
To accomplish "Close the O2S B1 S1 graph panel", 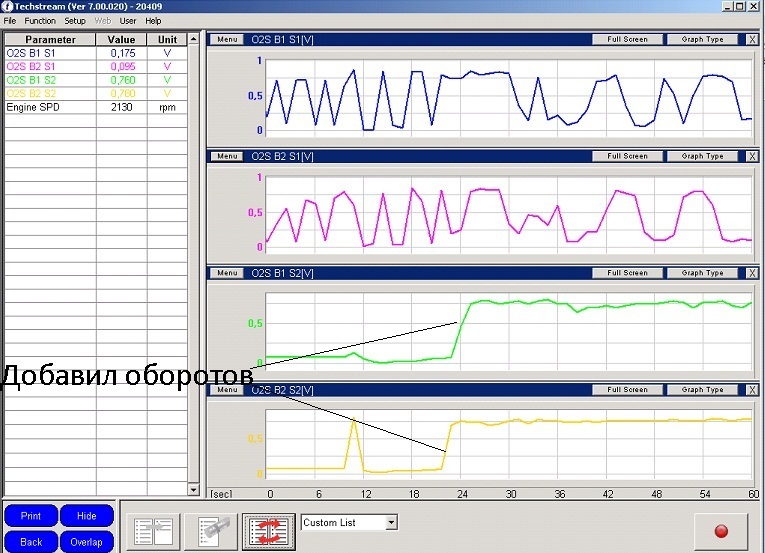I will click(x=752, y=40).
